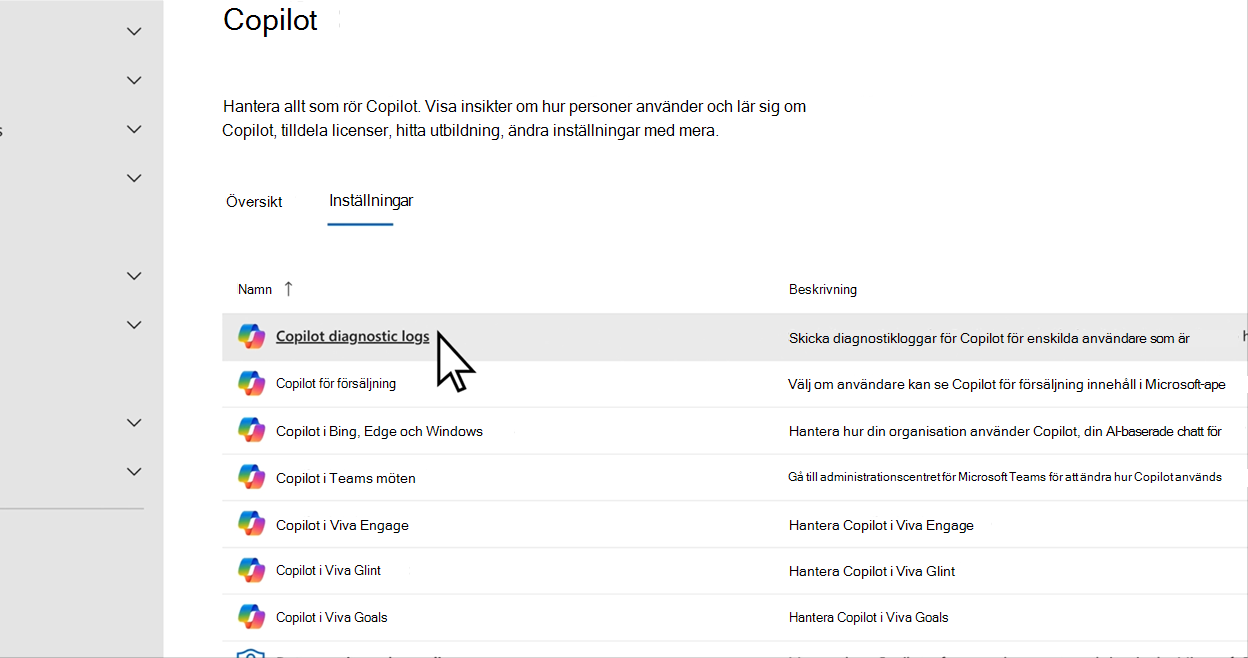This screenshot has height=658, width=1248.
Task: Open Copilot i Viva Glint setting
Action: (328, 571)
